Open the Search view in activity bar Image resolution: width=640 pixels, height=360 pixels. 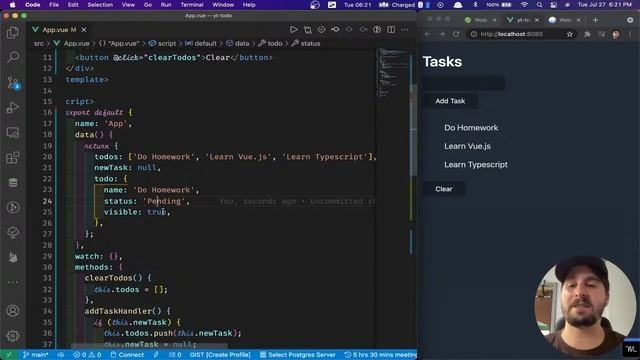coord(13,57)
